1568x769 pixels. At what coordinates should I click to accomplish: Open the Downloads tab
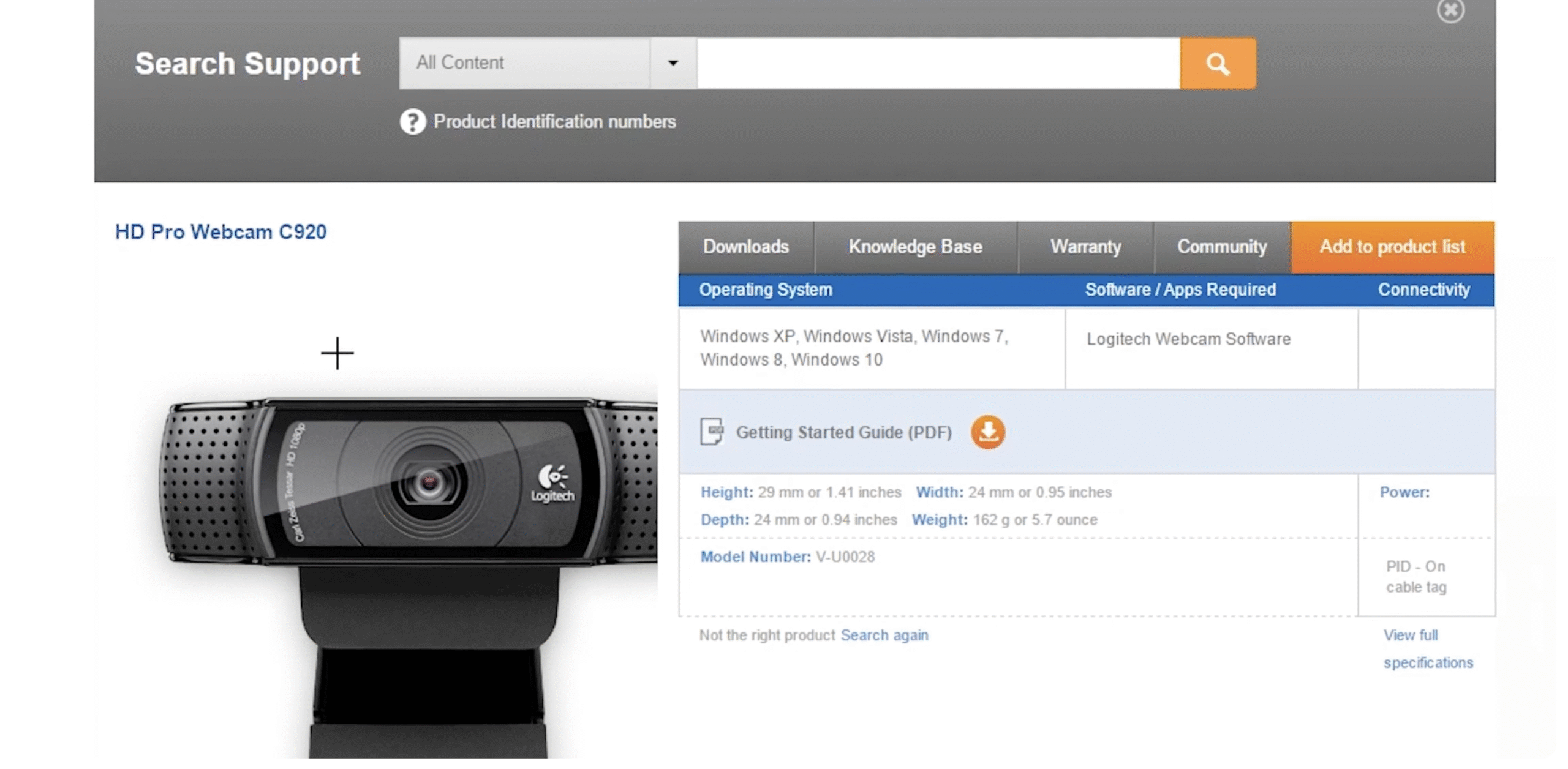pyautogui.click(x=745, y=247)
